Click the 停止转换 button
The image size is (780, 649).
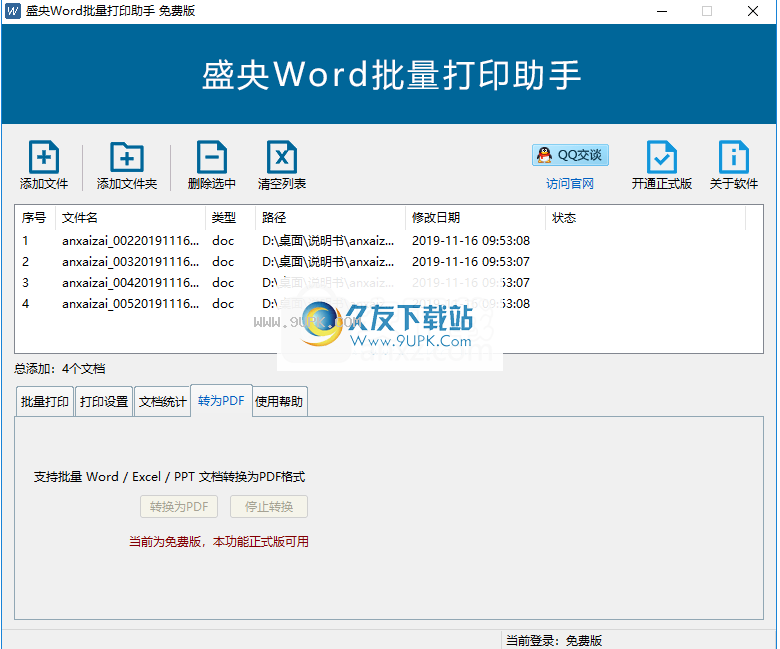(x=269, y=507)
